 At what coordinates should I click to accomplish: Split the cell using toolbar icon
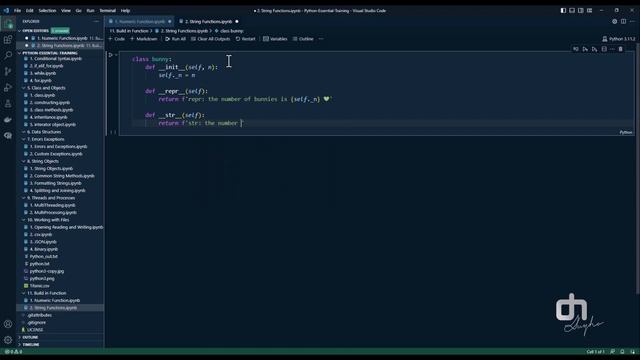pos(604,49)
